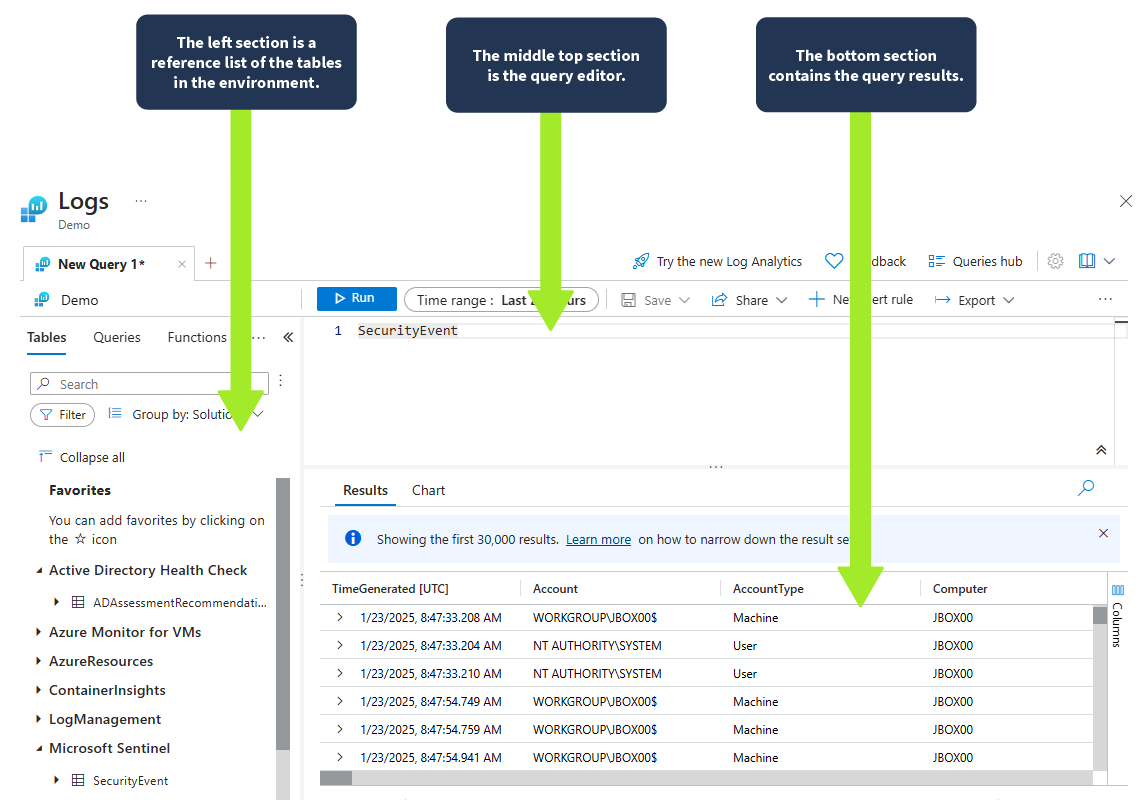This screenshot has width=1140, height=800.
Task: Expand Azure Monitor for VMs group
Action: click(x=39, y=632)
